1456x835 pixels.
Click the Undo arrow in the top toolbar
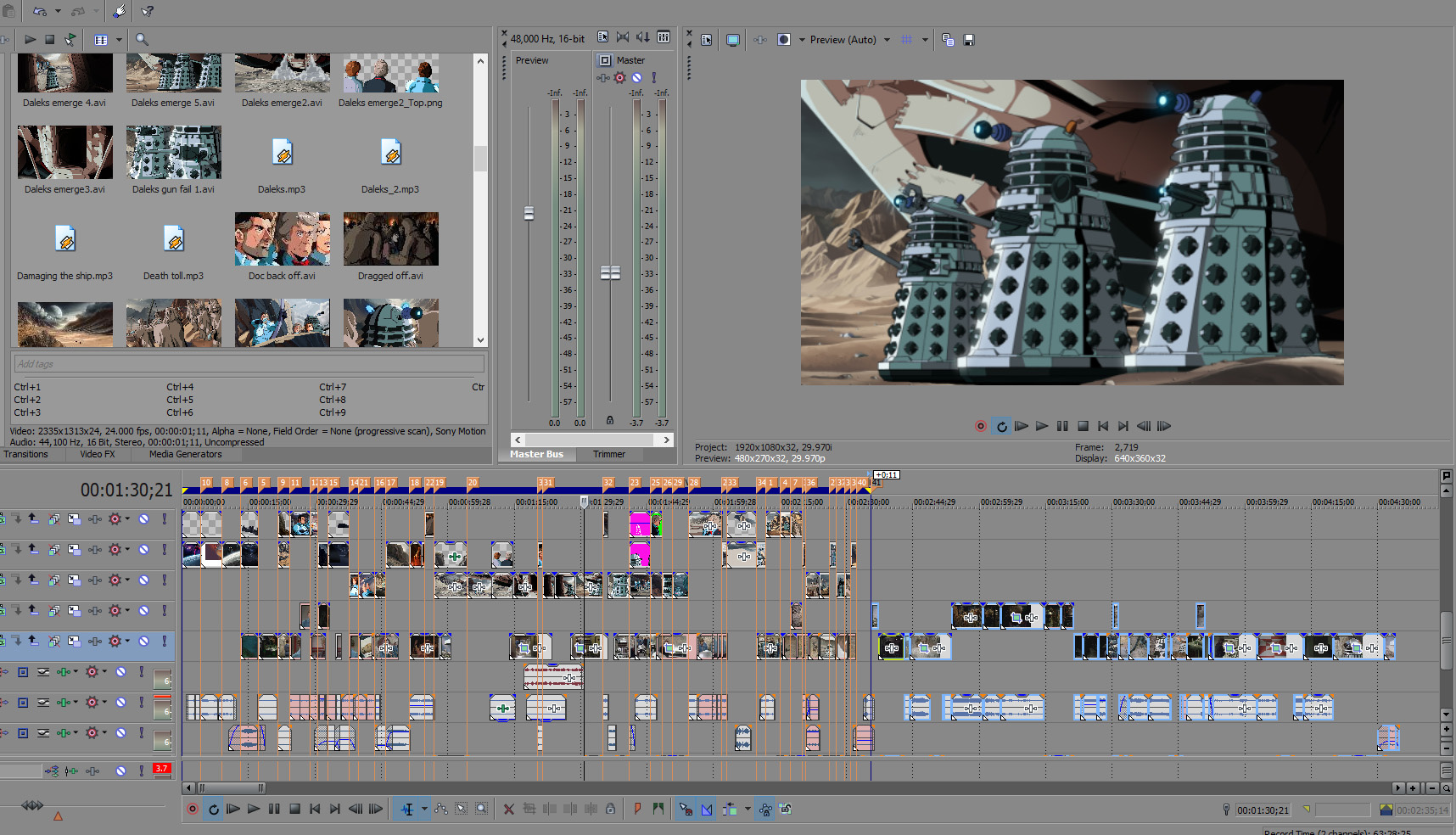pyautogui.click(x=40, y=11)
